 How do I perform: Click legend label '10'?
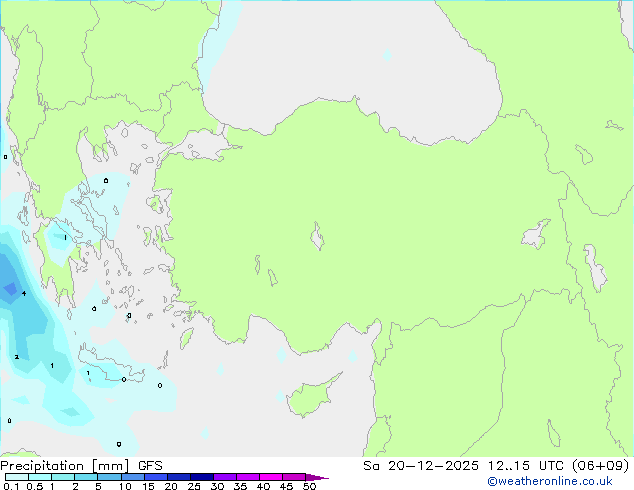(x=125, y=486)
